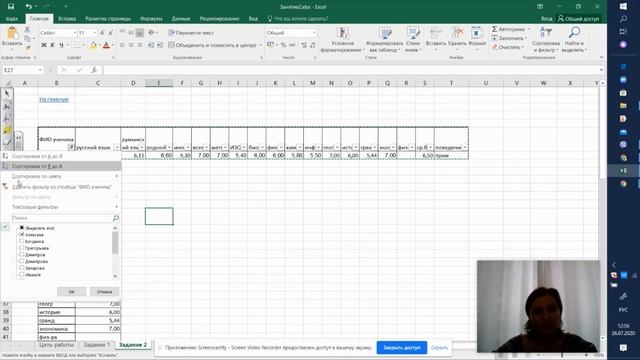Click the Fill (Заполнить) icon

tap(494, 38)
